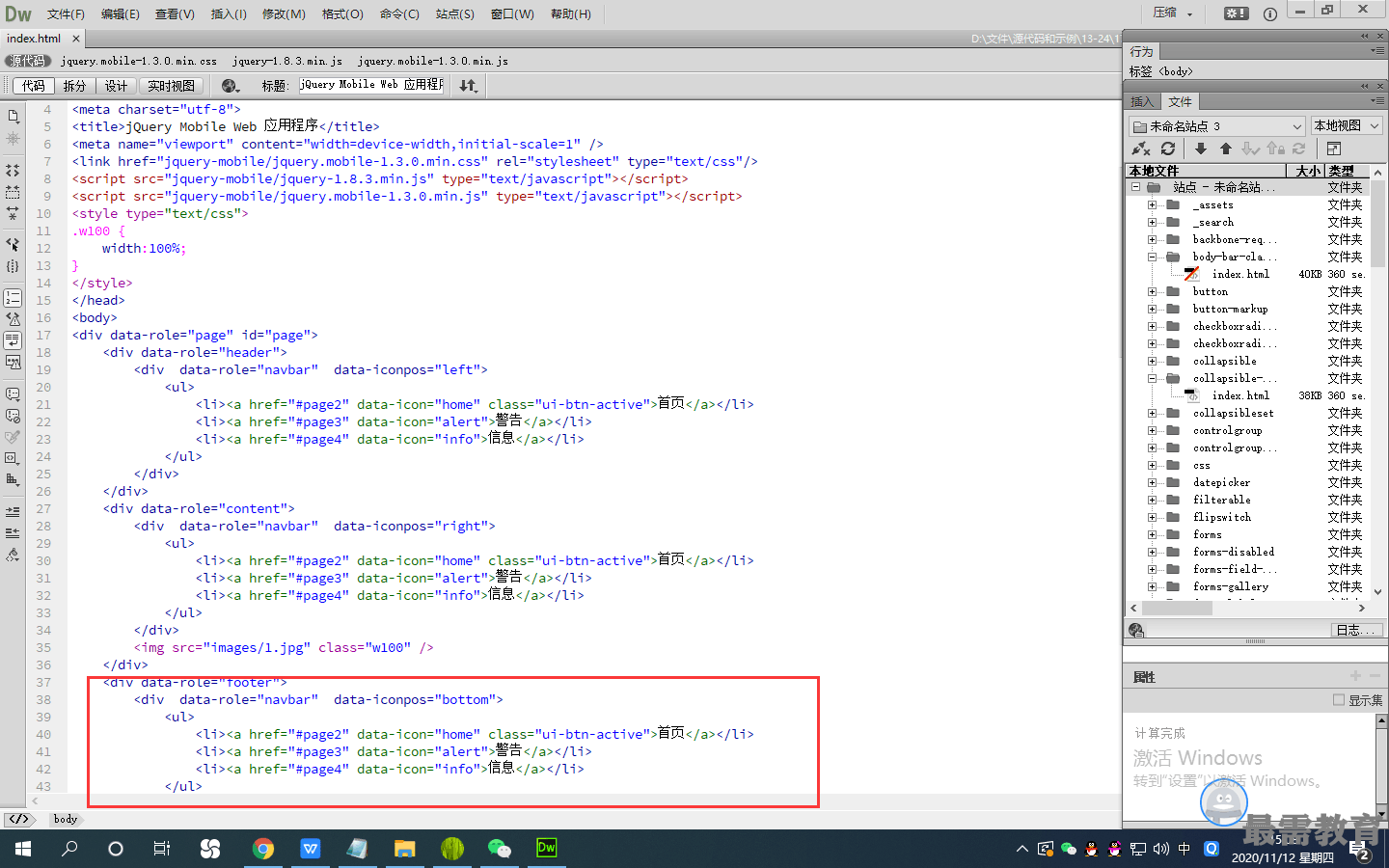The image size is (1389, 868).
Task: Put files with the up arrow icon
Action: (1226, 149)
